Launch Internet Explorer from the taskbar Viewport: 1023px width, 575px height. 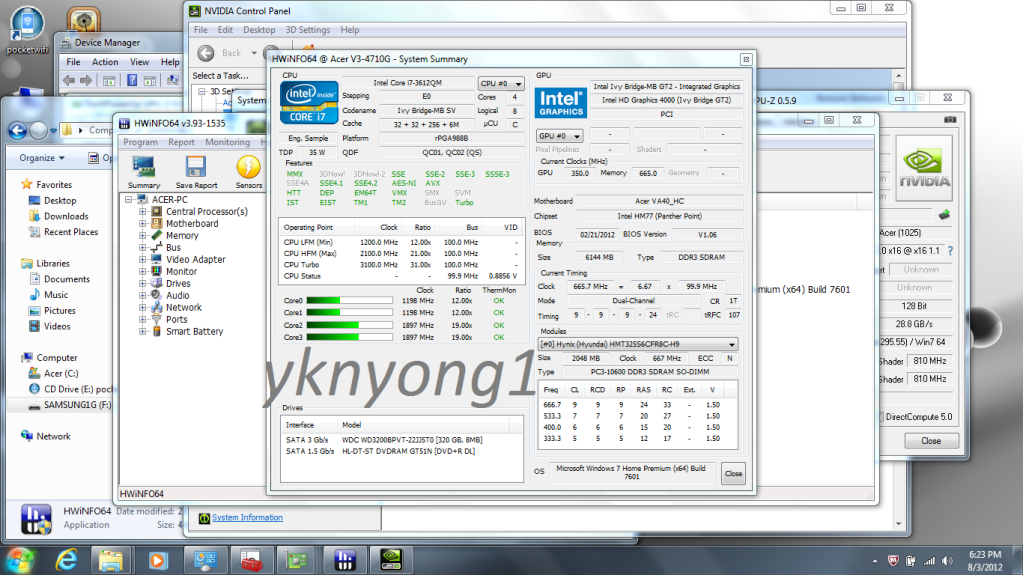67,560
